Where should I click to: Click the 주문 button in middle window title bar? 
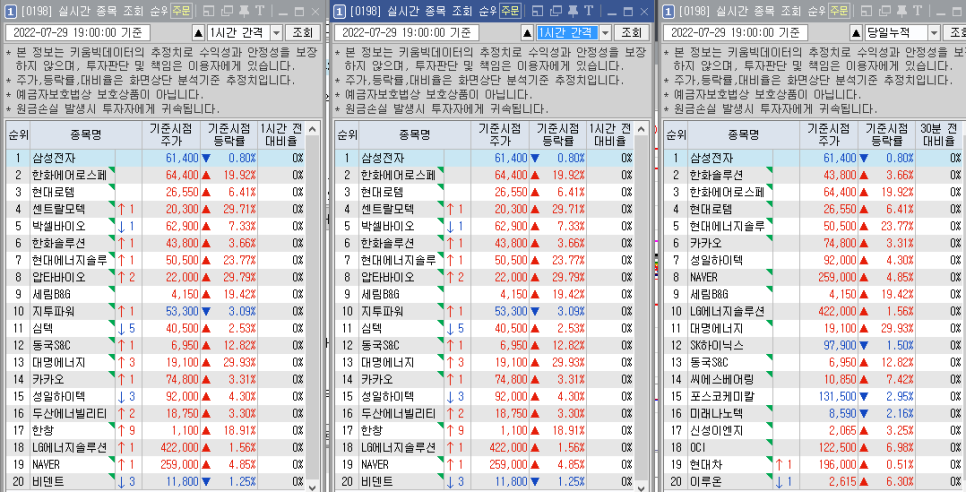coord(509,10)
